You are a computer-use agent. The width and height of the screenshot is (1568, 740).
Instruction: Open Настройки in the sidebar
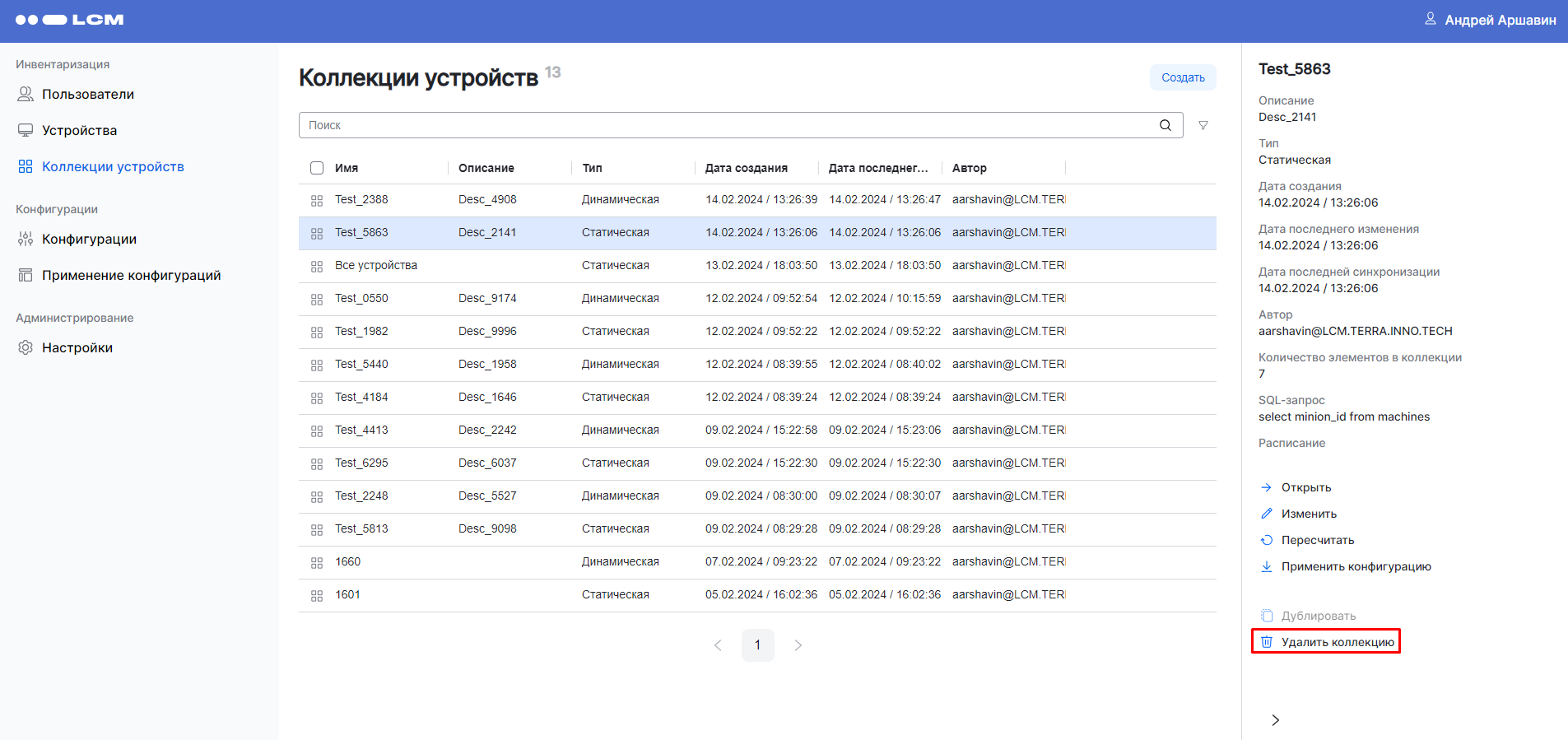(77, 347)
